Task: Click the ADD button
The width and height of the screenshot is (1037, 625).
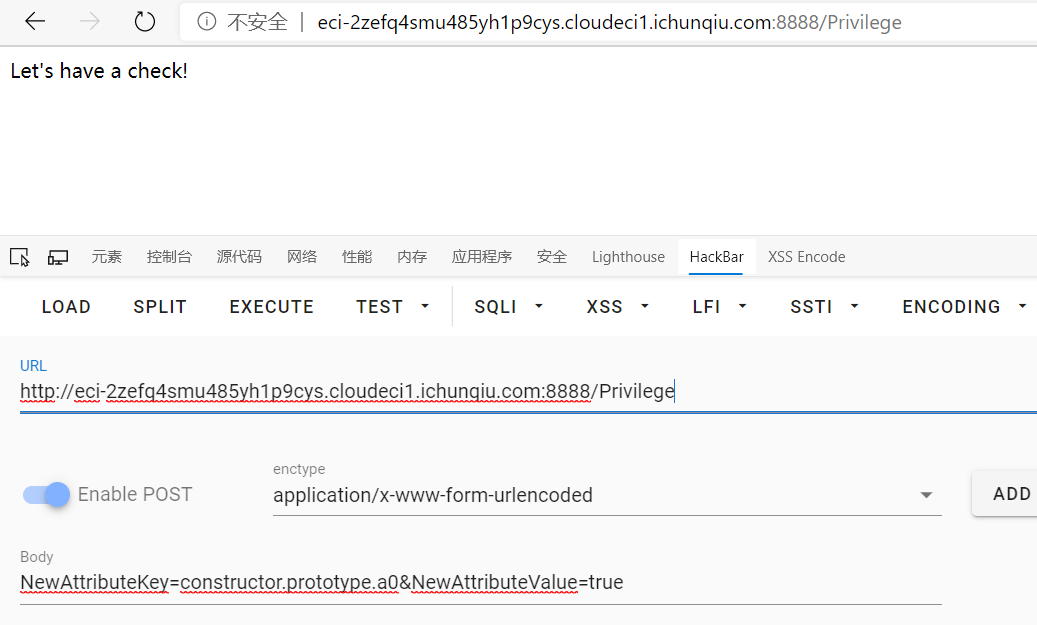Action: pyautogui.click(x=1011, y=494)
